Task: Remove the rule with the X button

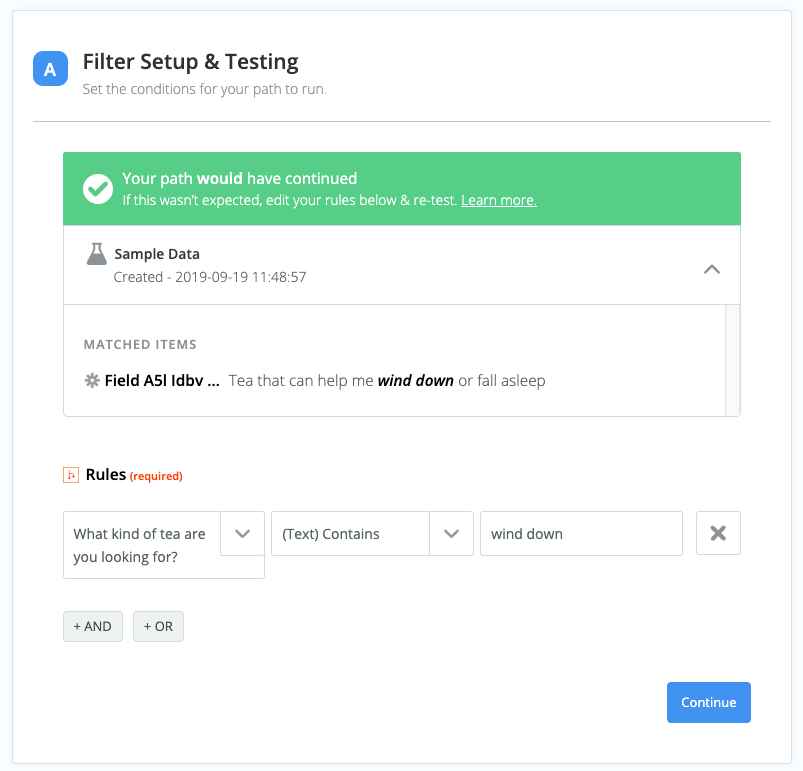Action: click(x=718, y=533)
